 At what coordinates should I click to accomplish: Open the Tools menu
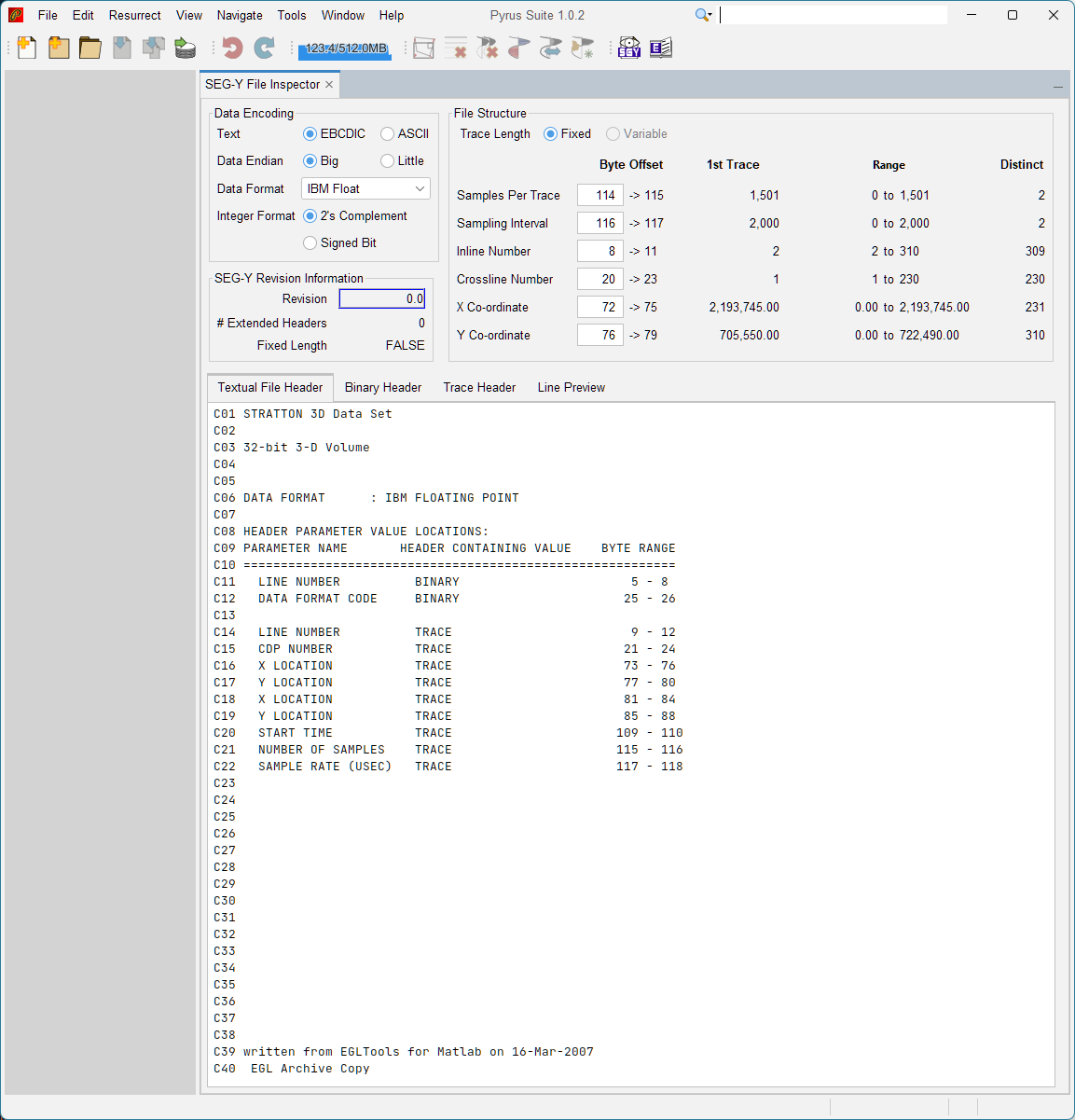coord(292,15)
